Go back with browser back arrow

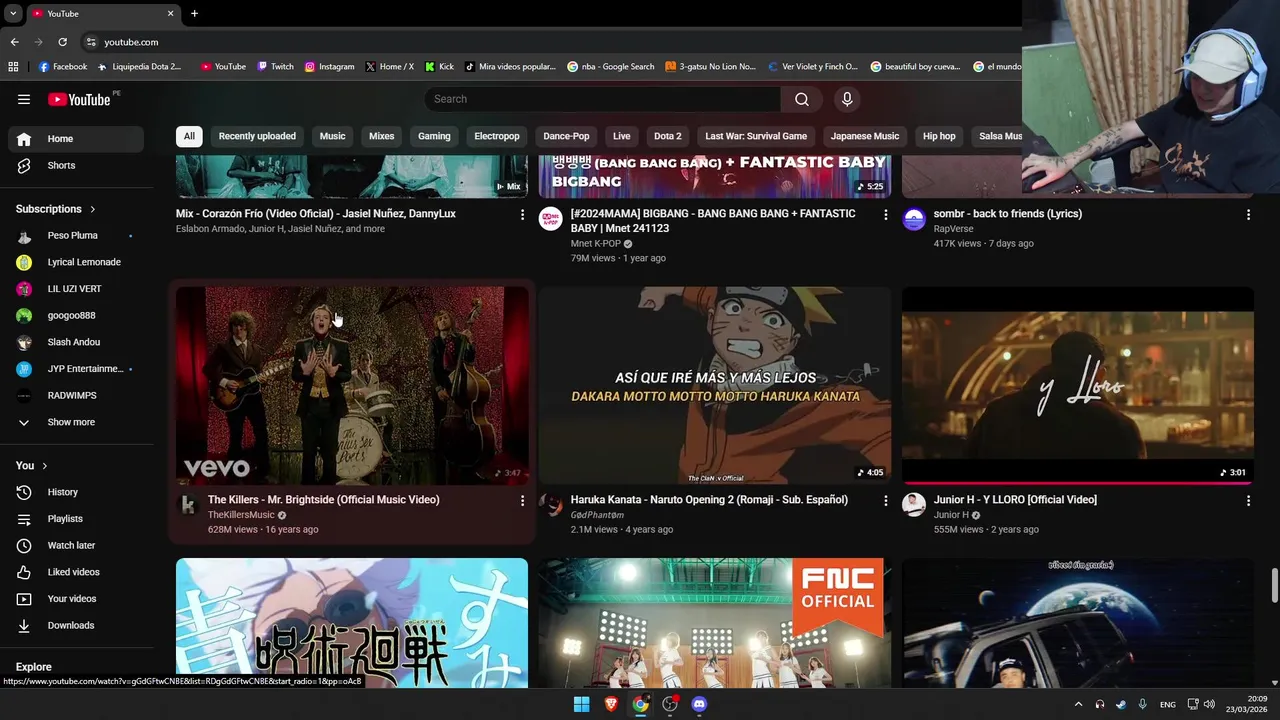[14, 42]
